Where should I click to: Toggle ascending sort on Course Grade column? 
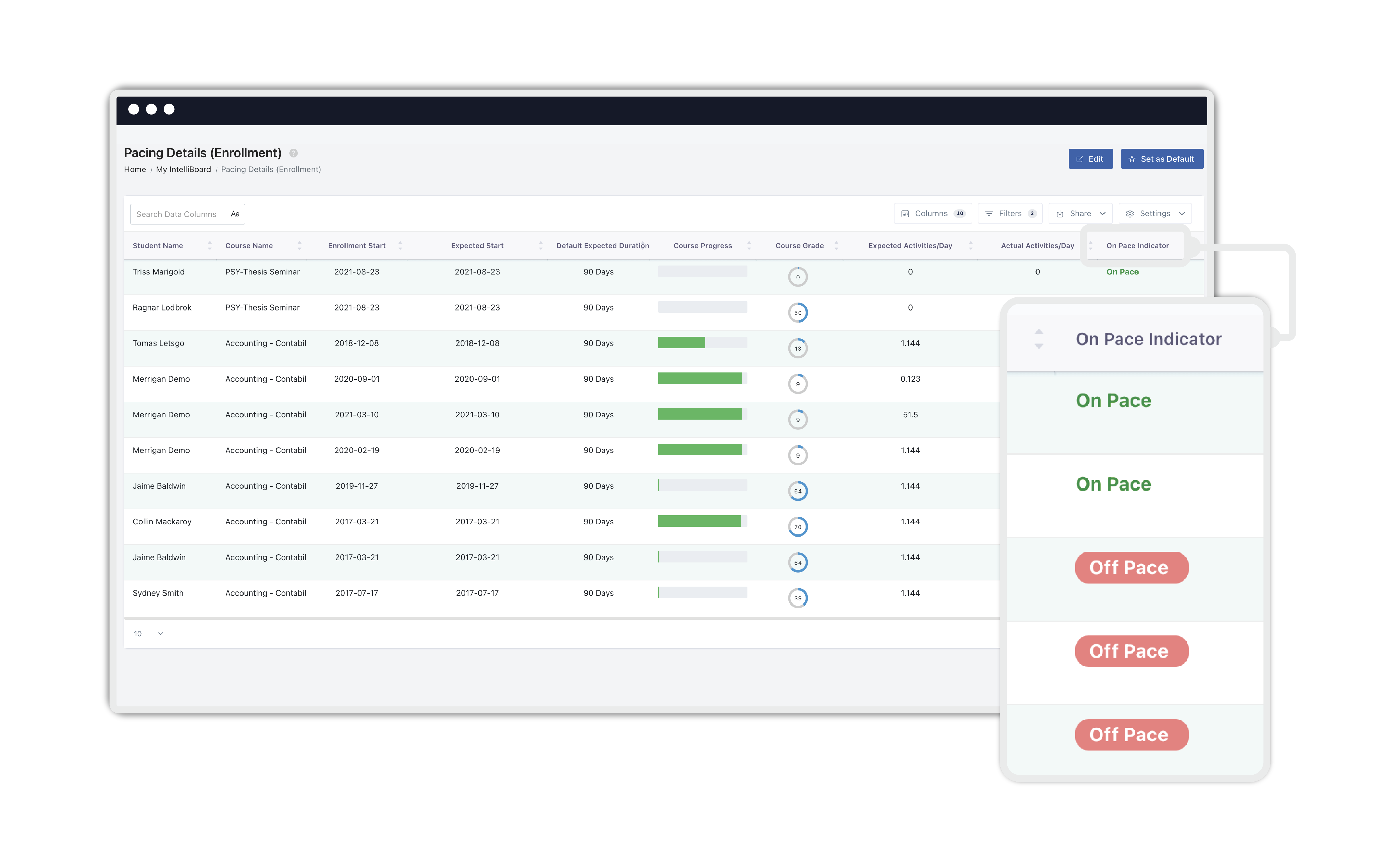point(836,243)
